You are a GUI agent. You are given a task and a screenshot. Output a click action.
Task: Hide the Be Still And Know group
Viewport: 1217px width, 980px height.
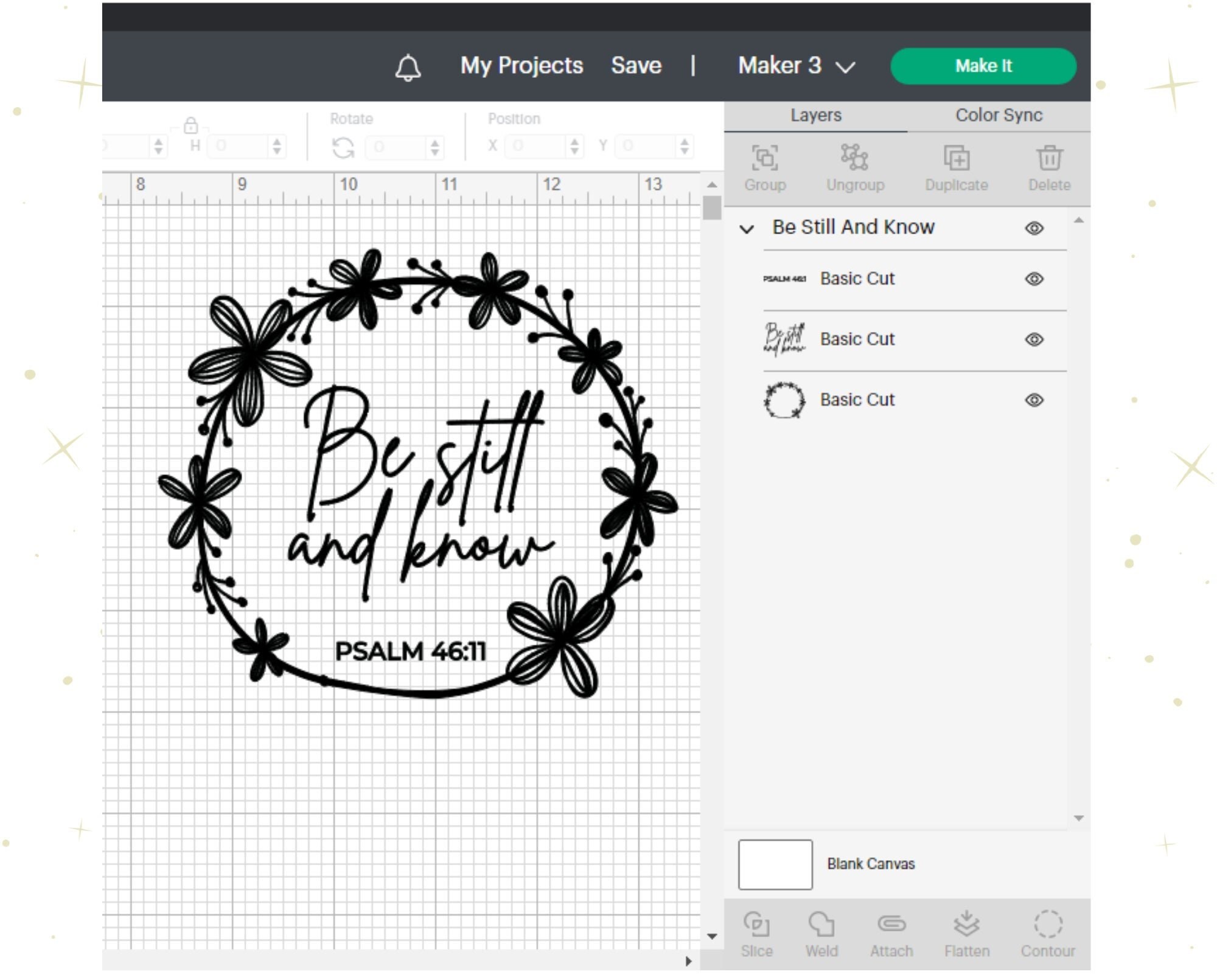click(x=1034, y=228)
